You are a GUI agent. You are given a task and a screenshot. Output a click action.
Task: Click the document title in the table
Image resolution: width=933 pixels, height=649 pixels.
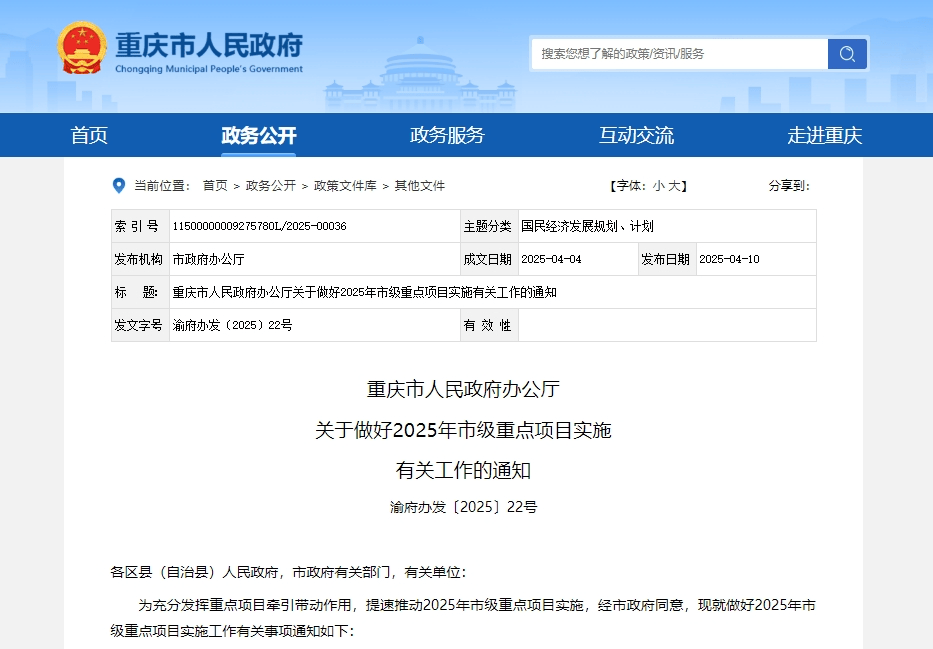coord(364,292)
